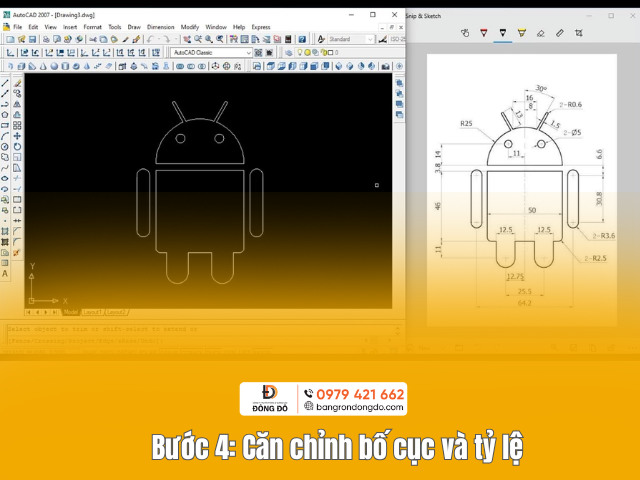Click the Zoom Realtime magnifier icon
640x480 pixels.
click(198, 39)
